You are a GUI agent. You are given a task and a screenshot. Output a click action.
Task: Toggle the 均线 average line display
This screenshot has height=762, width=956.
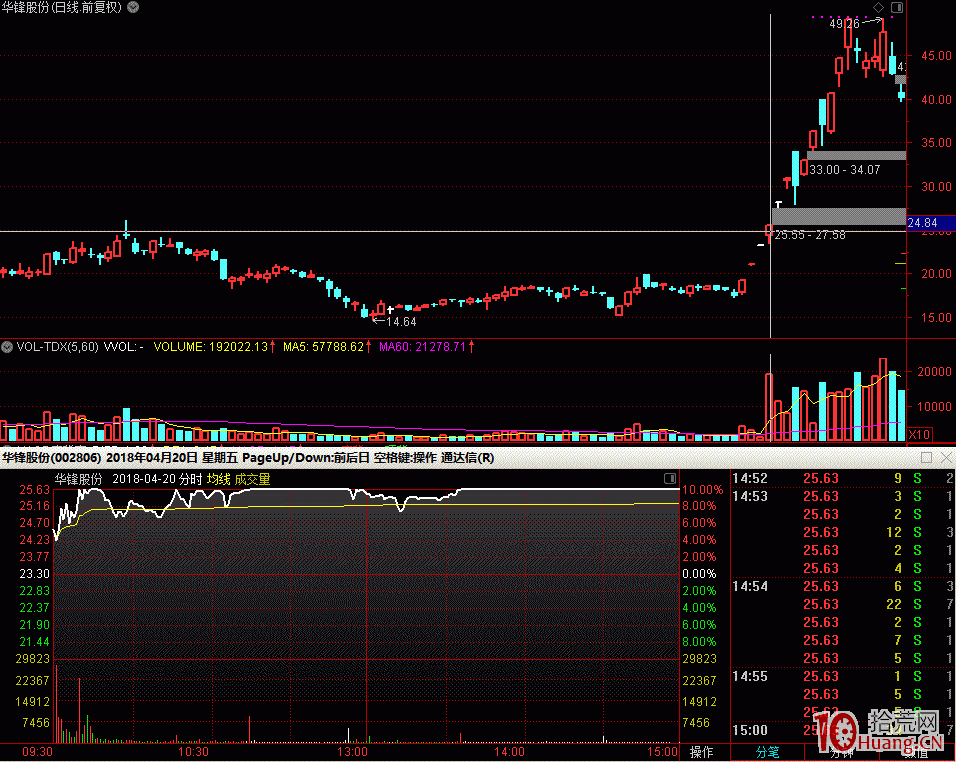[218, 479]
